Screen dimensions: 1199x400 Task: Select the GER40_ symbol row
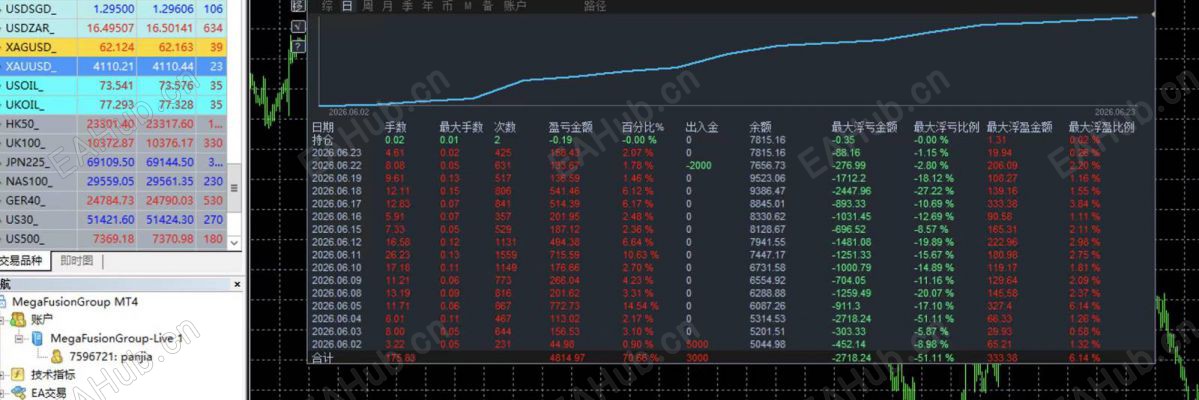tap(115, 200)
